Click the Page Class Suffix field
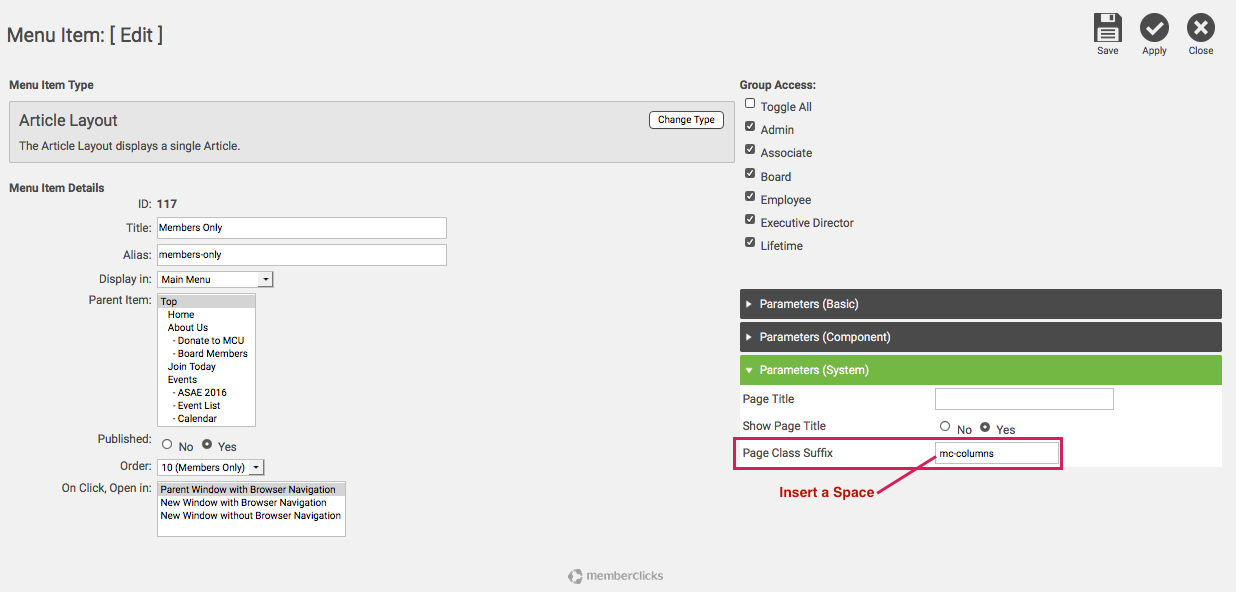1236x592 pixels. [996, 453]
